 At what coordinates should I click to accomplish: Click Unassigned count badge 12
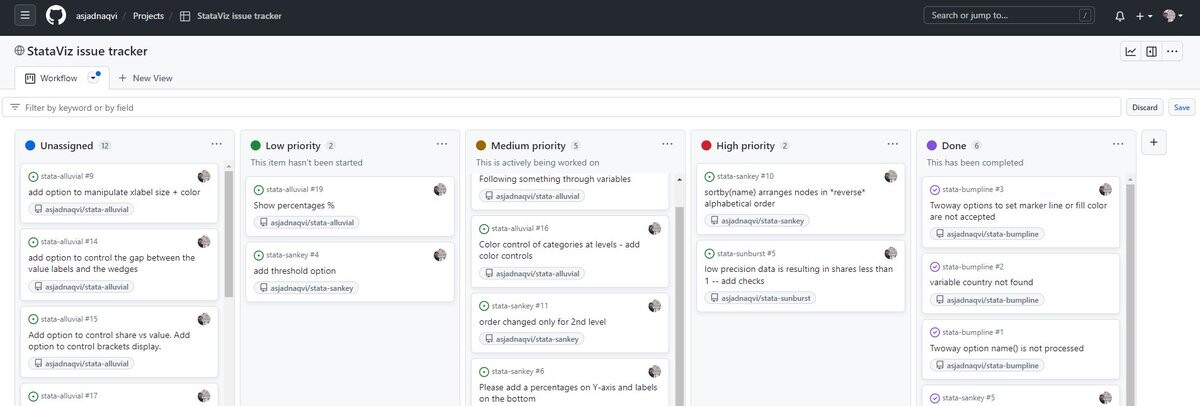pyautogui.click(x=104, y=146)
